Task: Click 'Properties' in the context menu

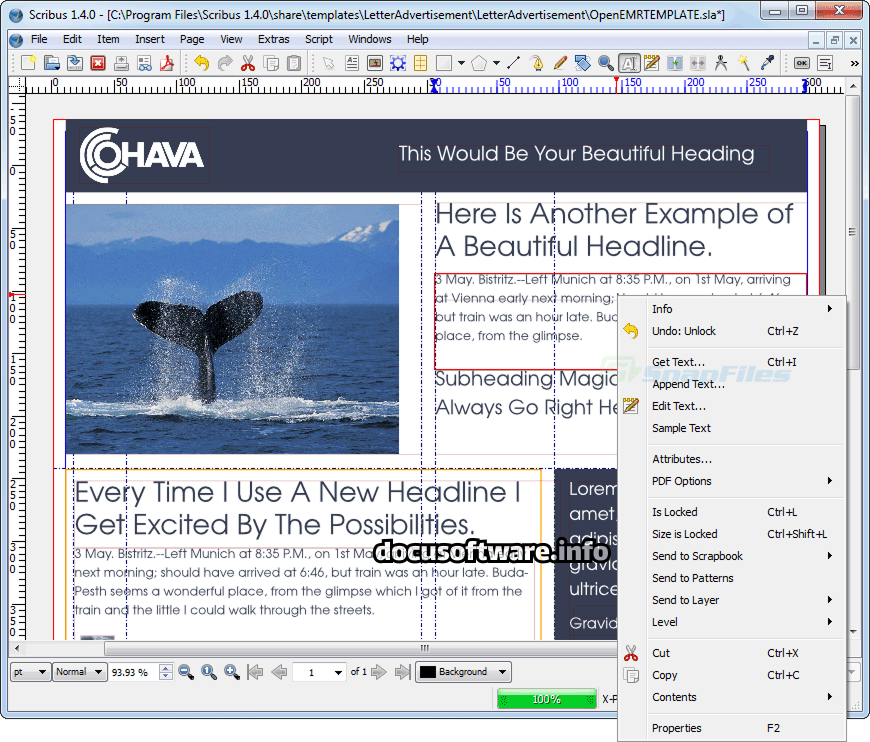Action: point(676,728)
